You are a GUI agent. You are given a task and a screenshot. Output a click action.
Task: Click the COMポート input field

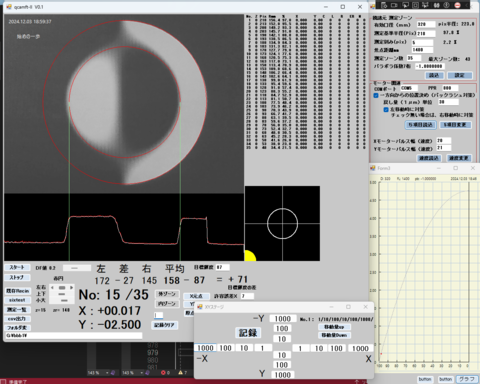[409, 88]
